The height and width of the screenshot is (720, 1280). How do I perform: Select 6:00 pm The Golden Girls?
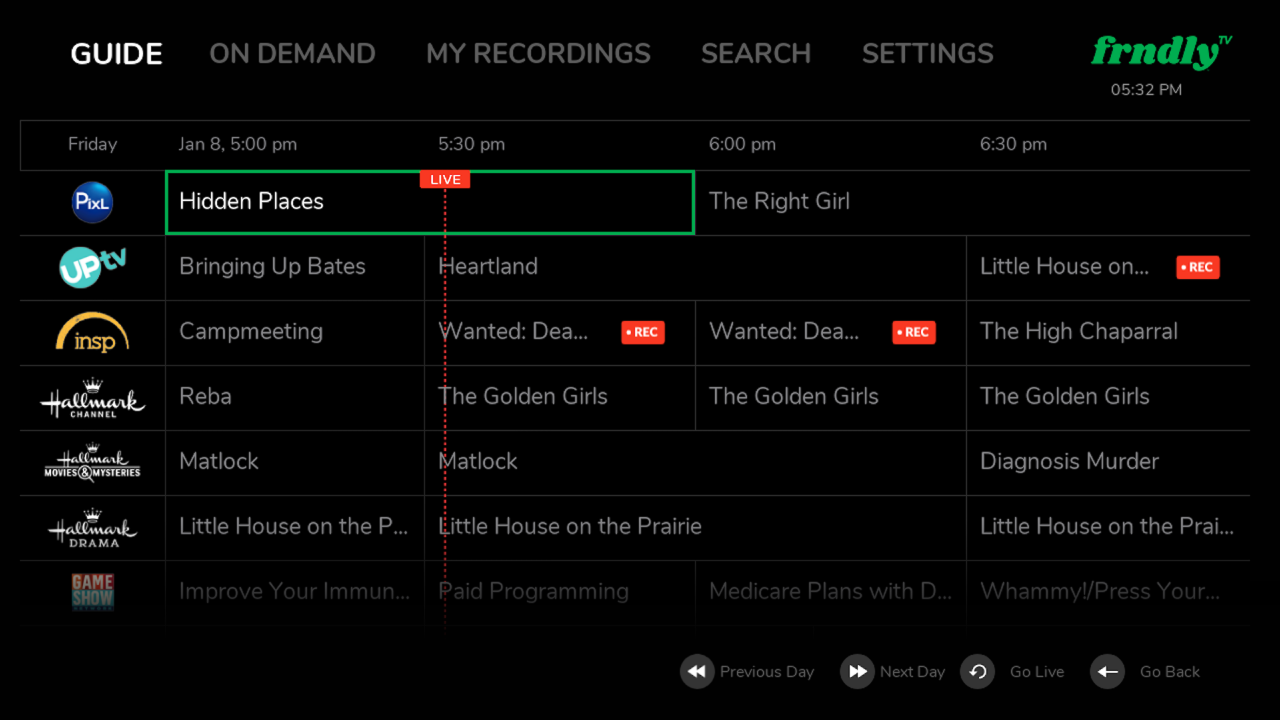tap(831, 398)
